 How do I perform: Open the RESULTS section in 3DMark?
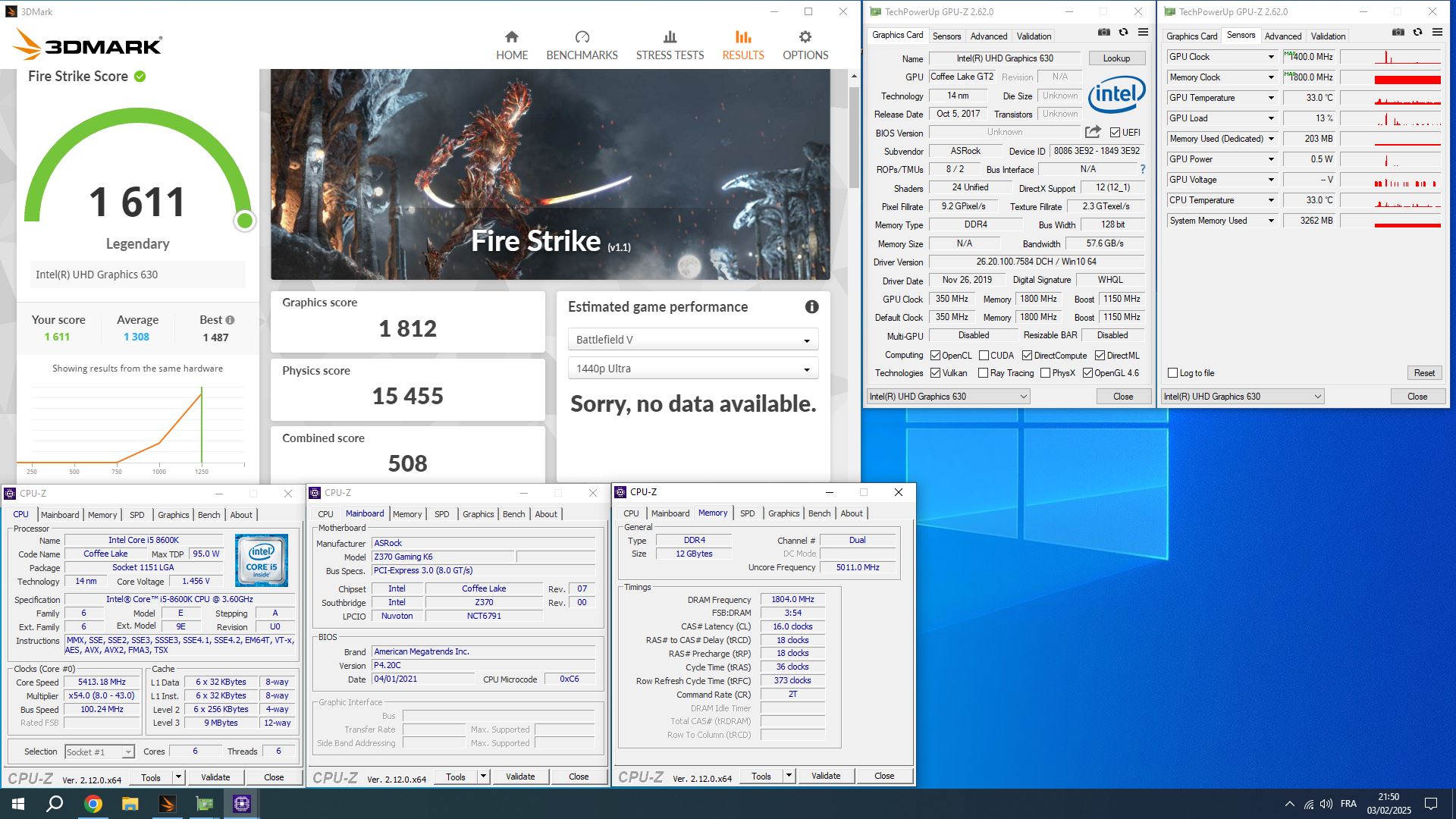tap(743, 46)
